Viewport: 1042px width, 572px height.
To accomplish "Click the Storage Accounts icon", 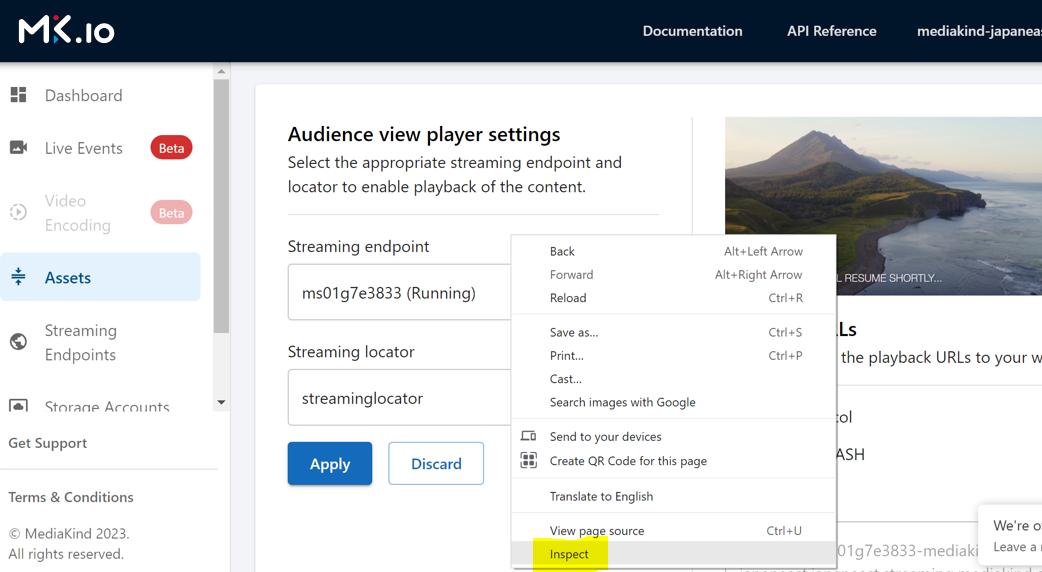I will click(19, 405).
